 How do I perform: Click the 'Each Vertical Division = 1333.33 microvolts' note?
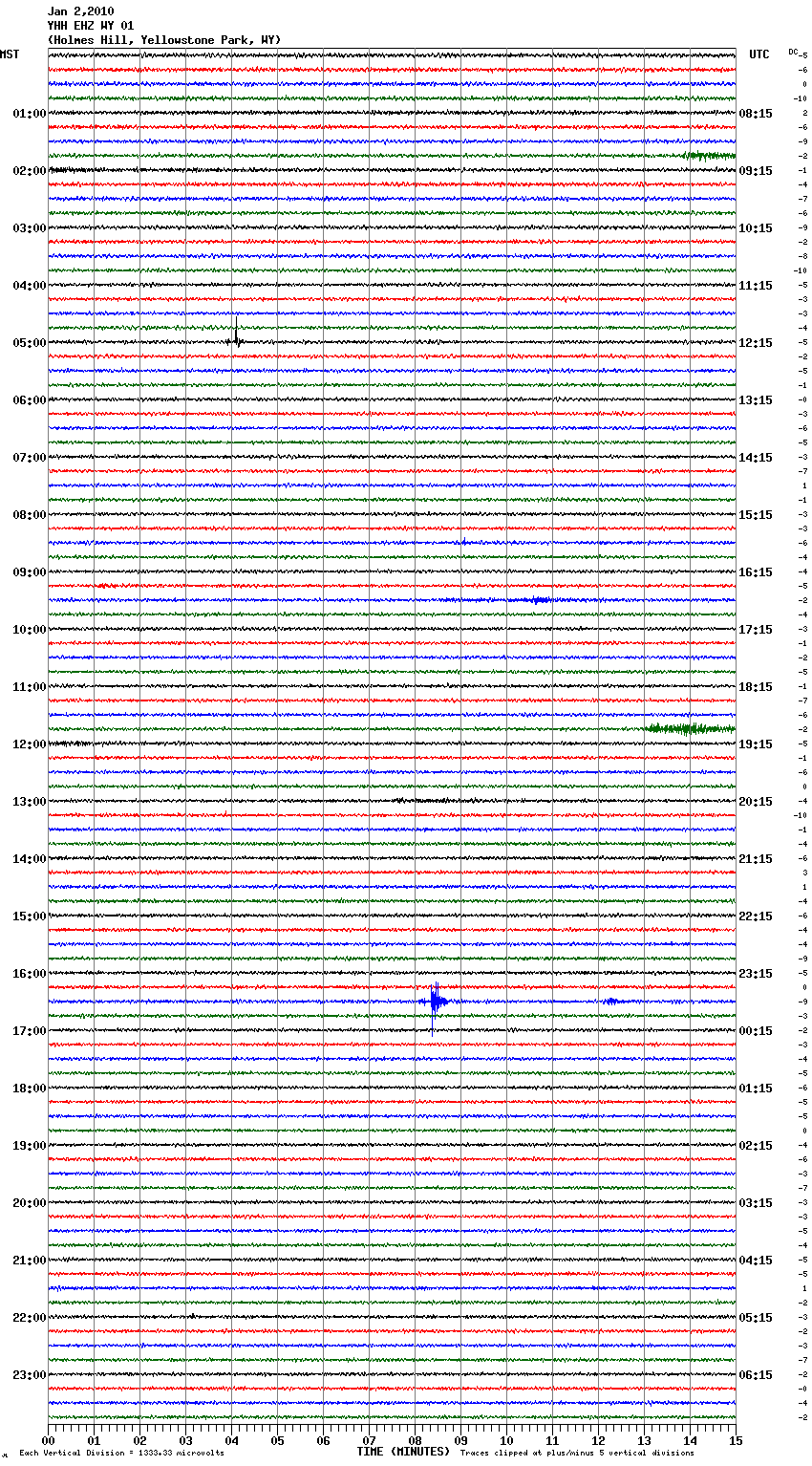click(121, 1453)
